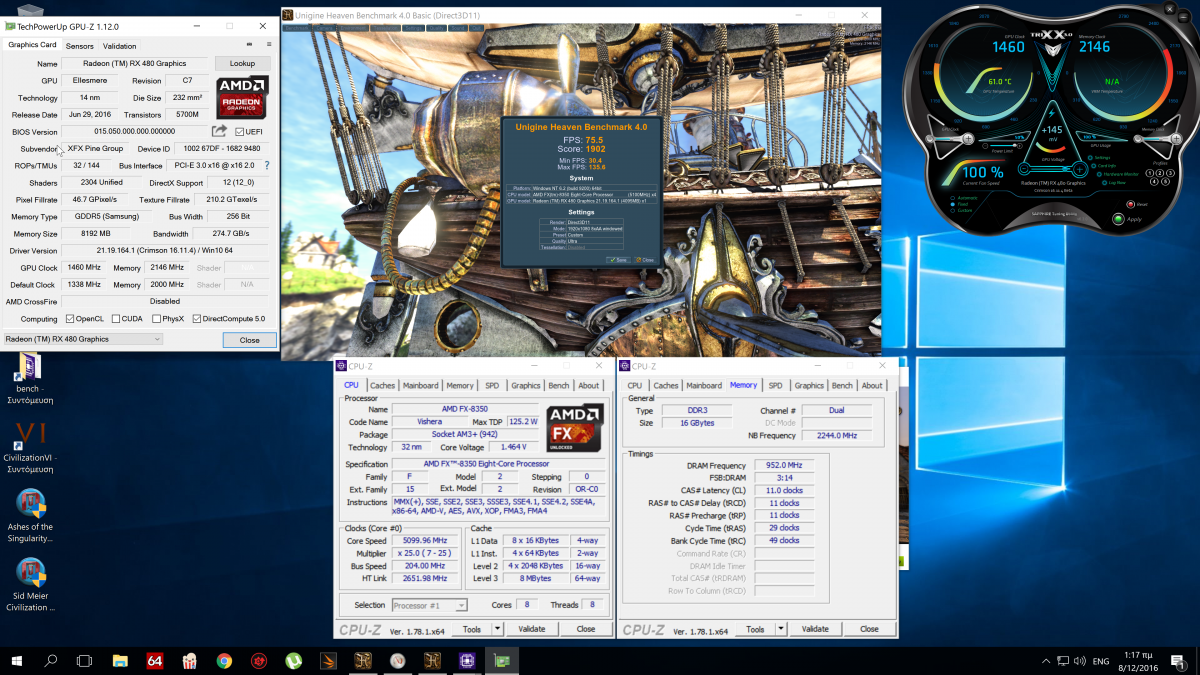
Task: Toggle the OpenCL checkbox
Action: (x=70, y=319)
